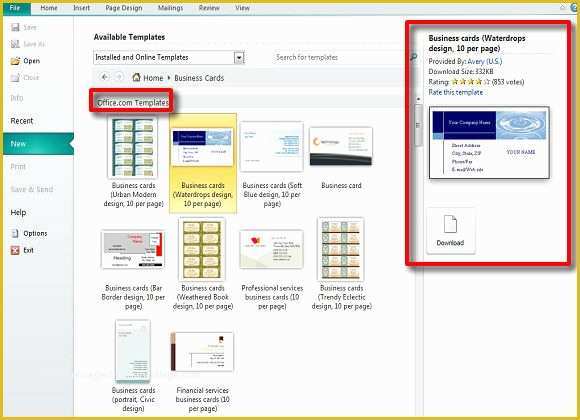Viewport: 580px width, 420px height.
Task: Click the Options icon in sidebar
Action: 15,233
